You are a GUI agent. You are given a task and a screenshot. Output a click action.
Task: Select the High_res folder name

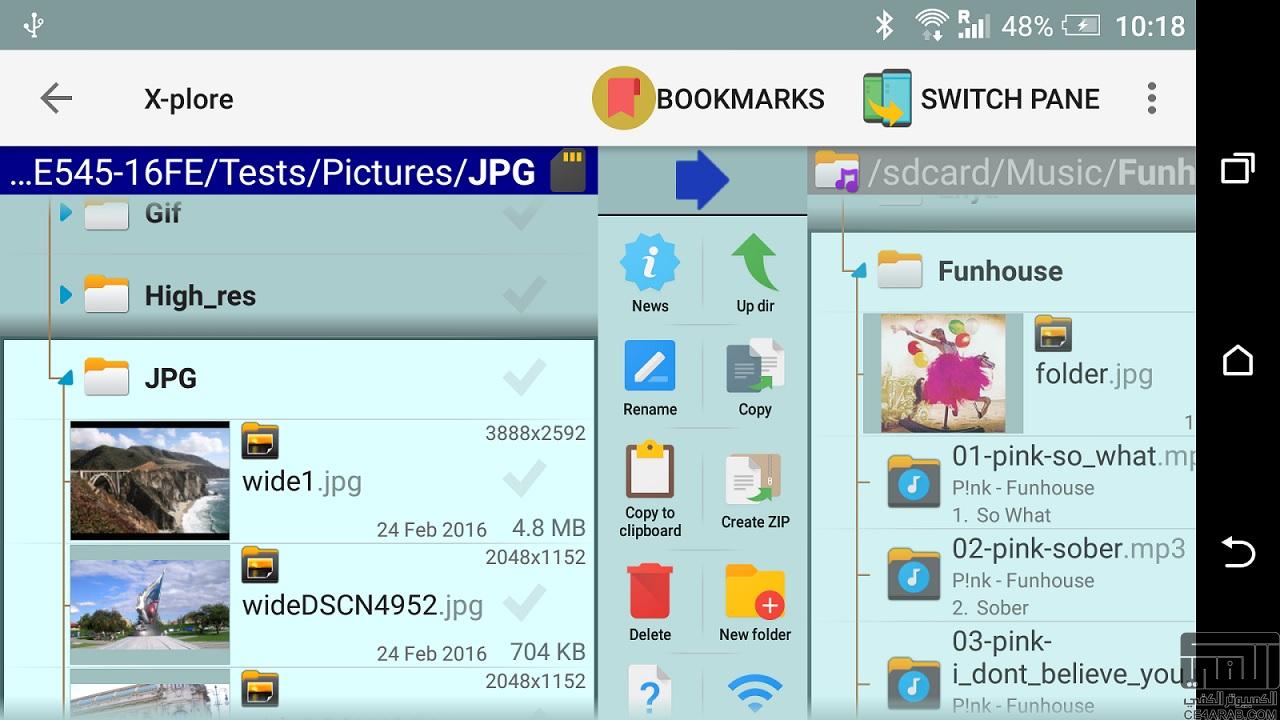[x=200, y=296]
